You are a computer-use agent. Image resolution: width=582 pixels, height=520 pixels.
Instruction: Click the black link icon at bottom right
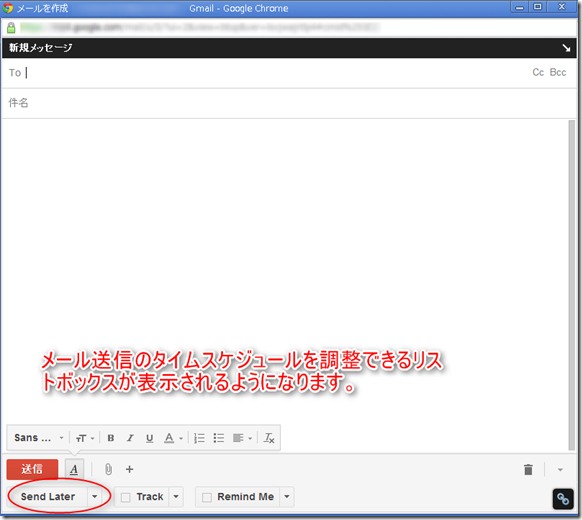[x=563, y=499]
